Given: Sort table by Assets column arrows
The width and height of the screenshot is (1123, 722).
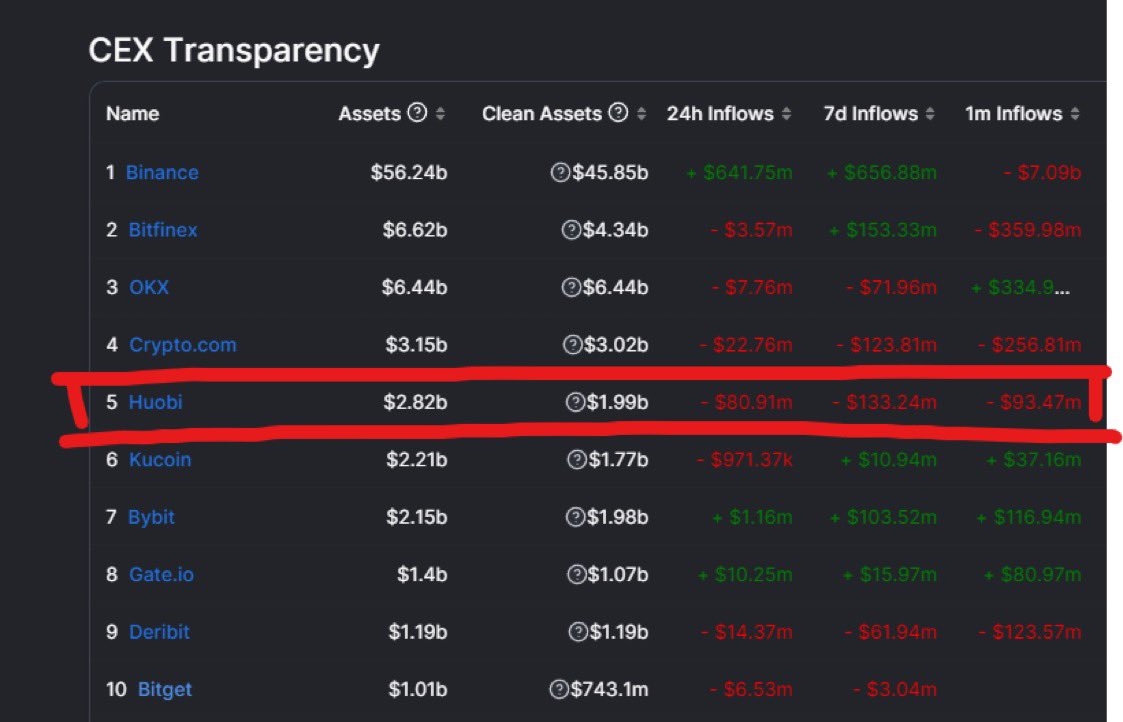Looking at the screenshot, I should (440, 113).
